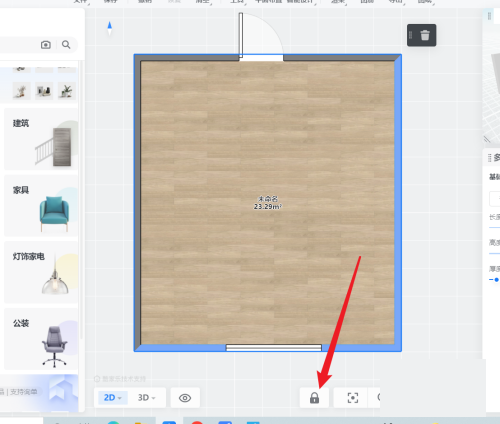Click the drag handle beside trash icon

[x=411, y=35]
